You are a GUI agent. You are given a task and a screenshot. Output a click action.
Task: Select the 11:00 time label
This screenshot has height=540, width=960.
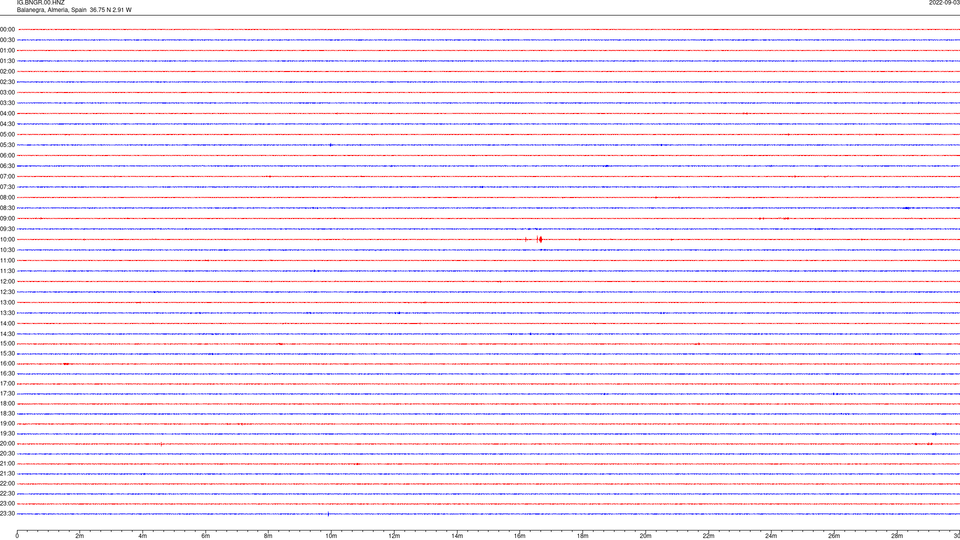[7, 261]
